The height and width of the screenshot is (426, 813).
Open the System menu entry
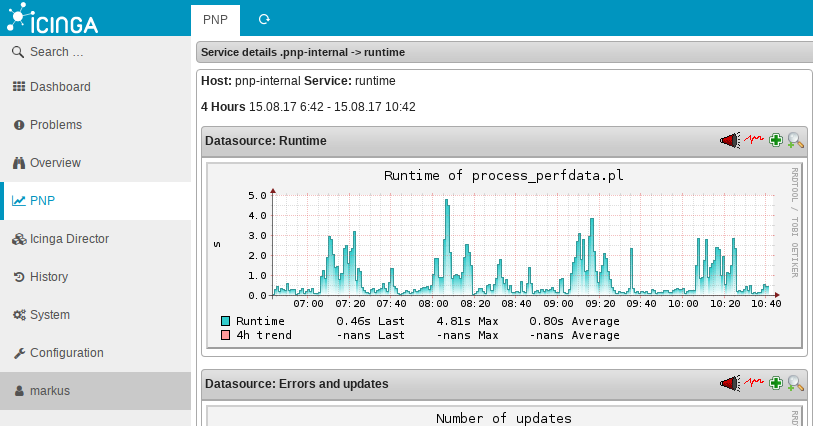(95, 315)
